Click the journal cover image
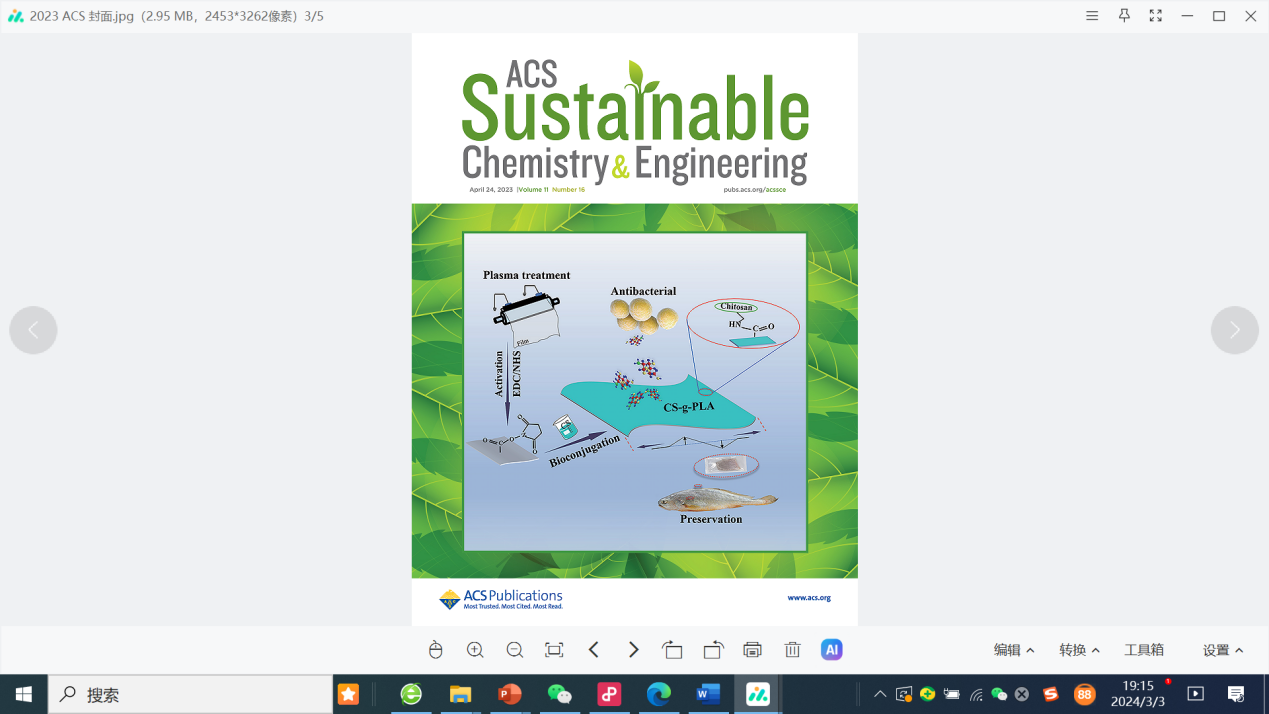This screenshot has width=1269, height=714. point(634,330)
